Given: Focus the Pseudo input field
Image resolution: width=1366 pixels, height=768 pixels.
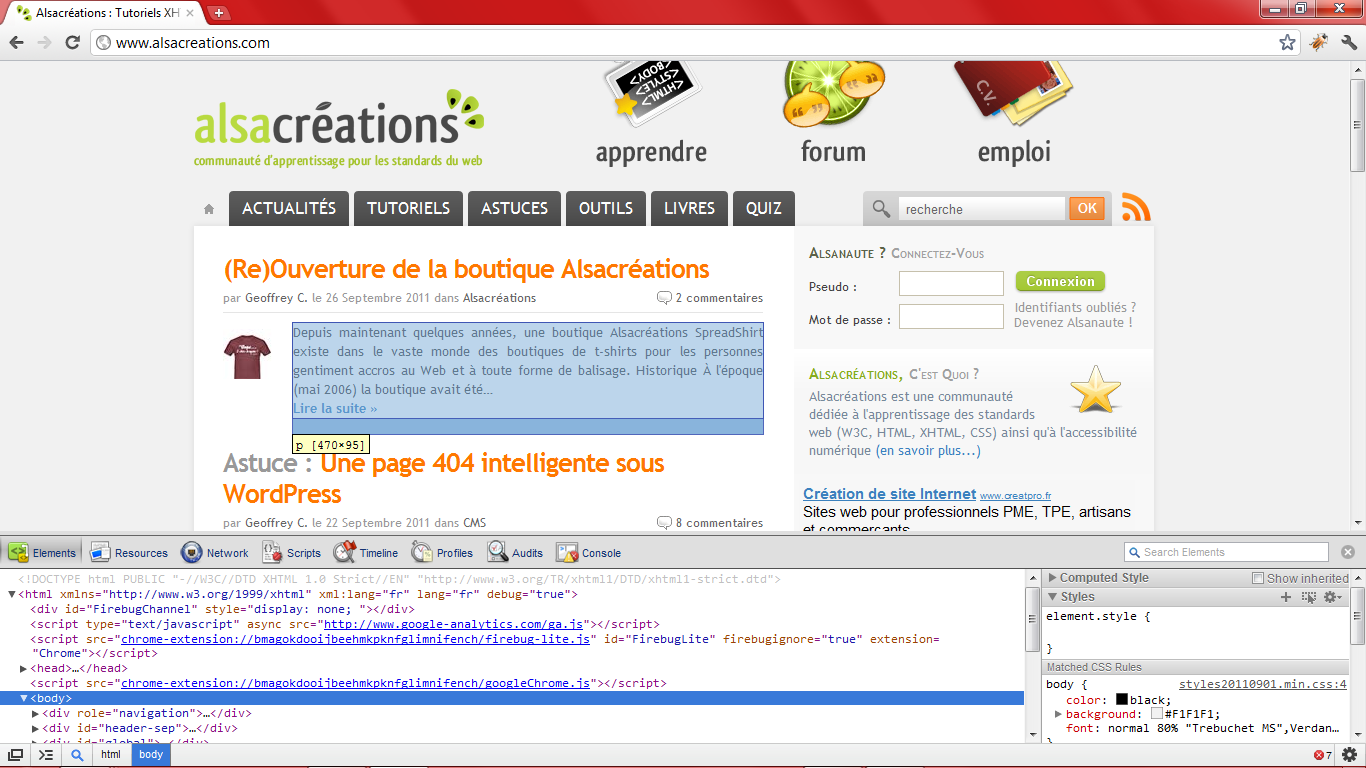Looking at the screenshot, I should [951, 284].
